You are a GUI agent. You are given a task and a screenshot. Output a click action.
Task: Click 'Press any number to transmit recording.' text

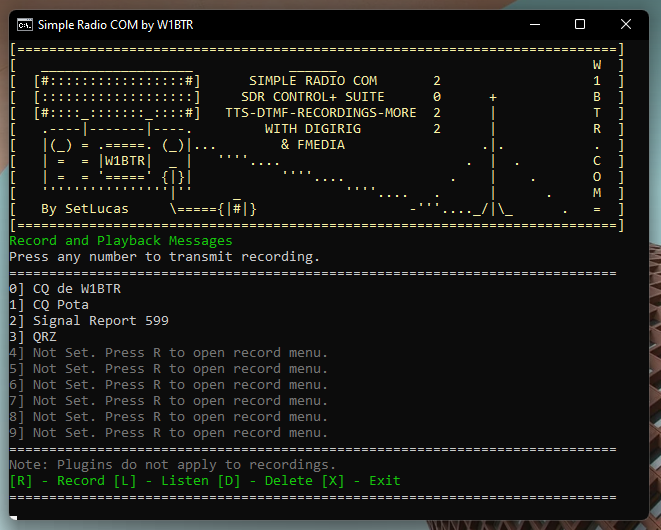point(164,257)
